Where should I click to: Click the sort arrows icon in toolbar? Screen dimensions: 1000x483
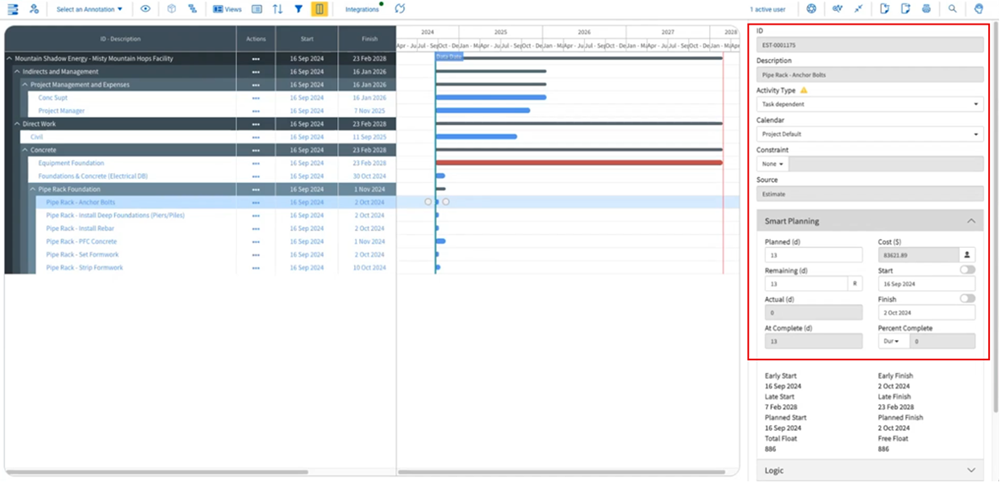[x=277, y=10]
